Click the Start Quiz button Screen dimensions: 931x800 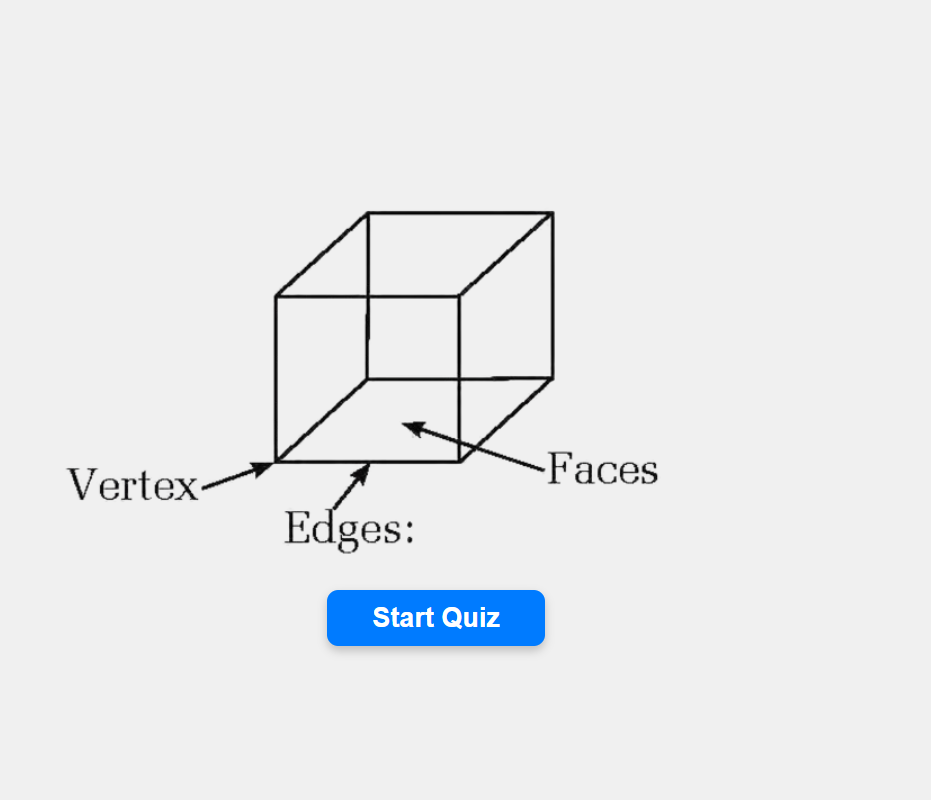click(x=435, y=618)
